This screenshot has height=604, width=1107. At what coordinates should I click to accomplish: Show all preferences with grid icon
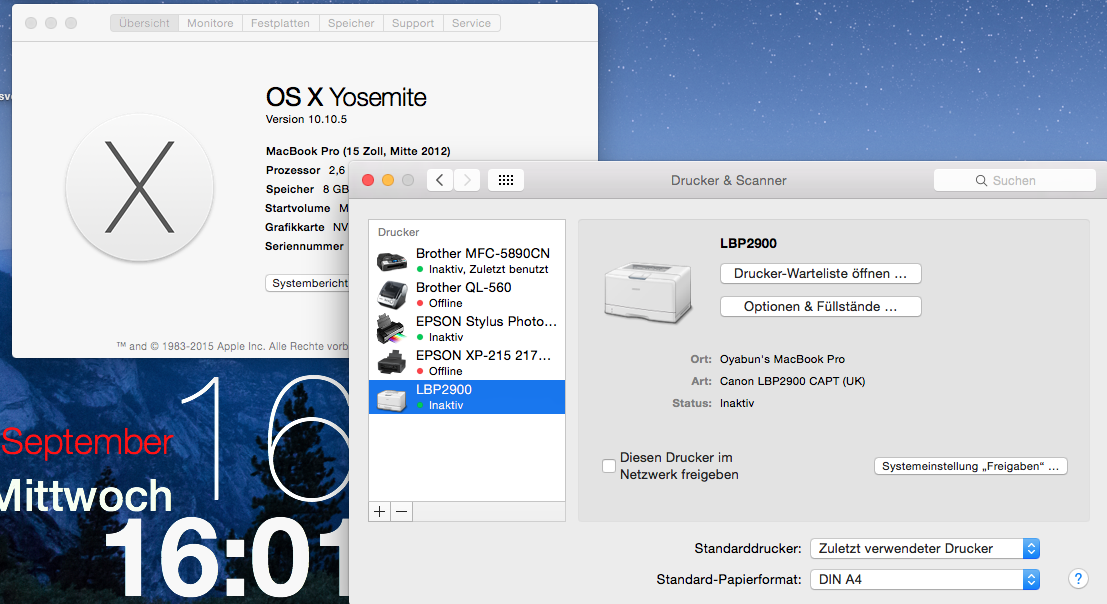click(x=505, y=180)
